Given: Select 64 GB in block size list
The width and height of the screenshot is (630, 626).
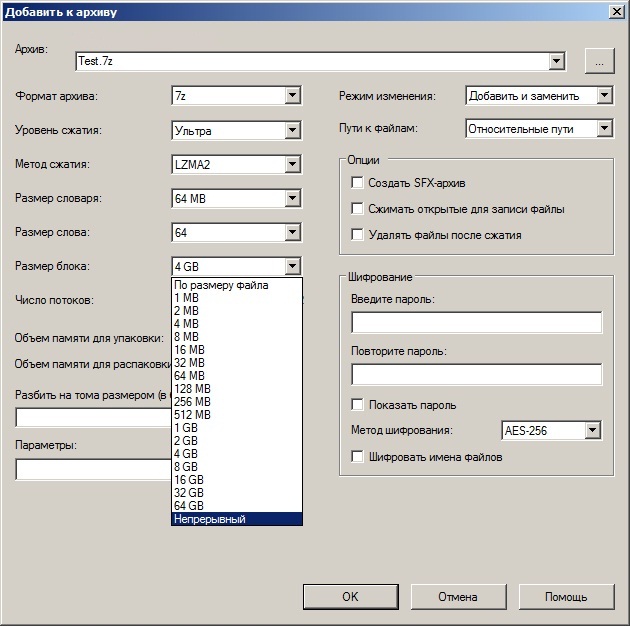Looking at the screenshot, I should click(237, 505).
